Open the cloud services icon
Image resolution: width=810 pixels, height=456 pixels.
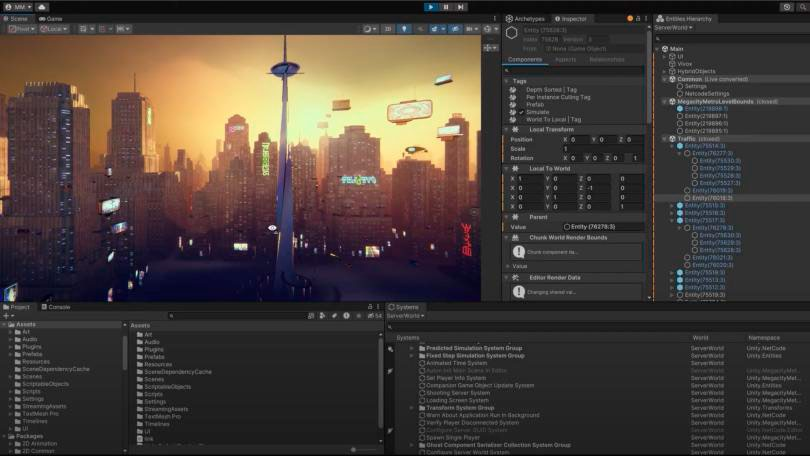coord(41,7)
